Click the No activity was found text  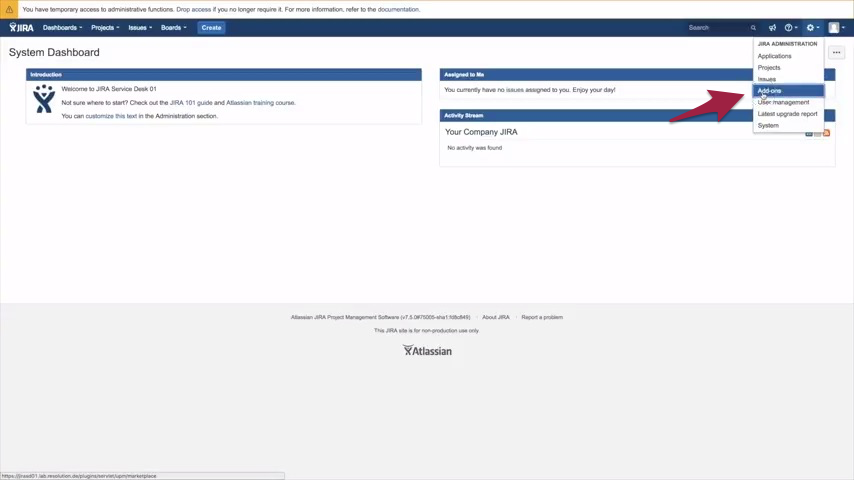pos(474,148)
